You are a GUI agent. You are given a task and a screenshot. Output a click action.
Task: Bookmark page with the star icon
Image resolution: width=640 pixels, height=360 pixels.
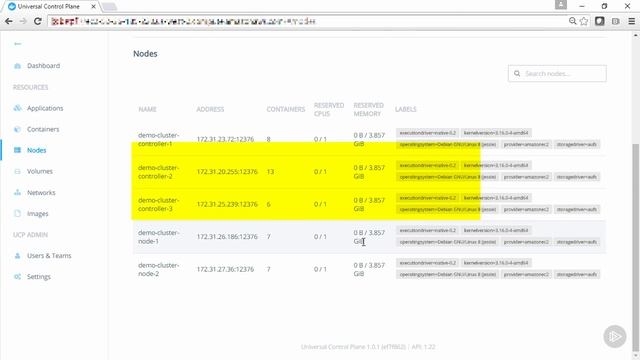tap(584, 21)
